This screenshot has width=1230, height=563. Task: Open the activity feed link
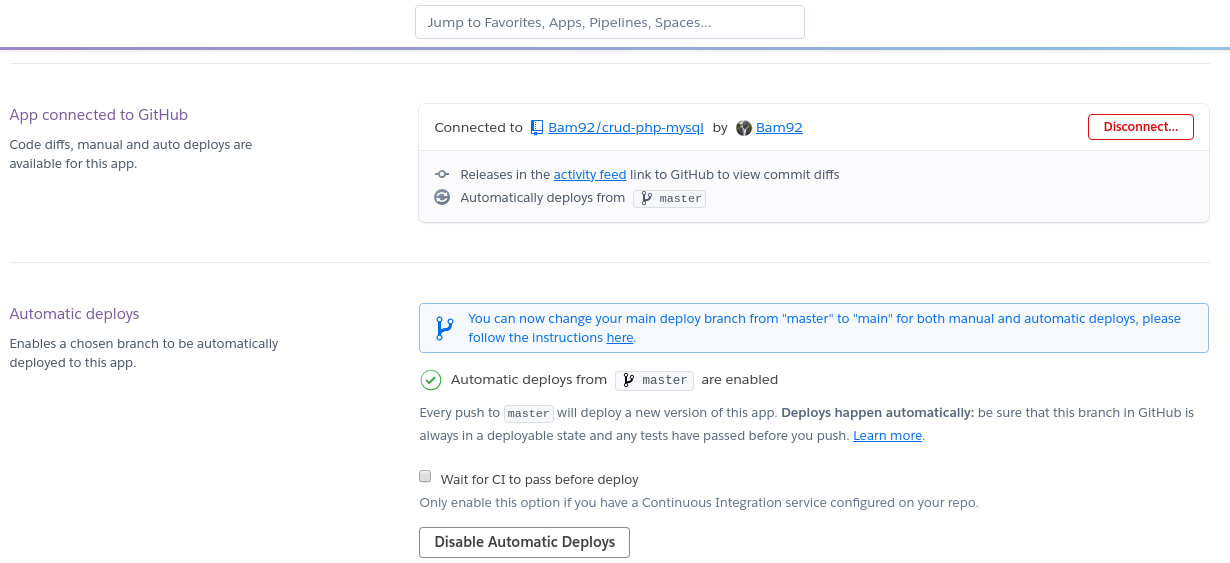[590, 174]
